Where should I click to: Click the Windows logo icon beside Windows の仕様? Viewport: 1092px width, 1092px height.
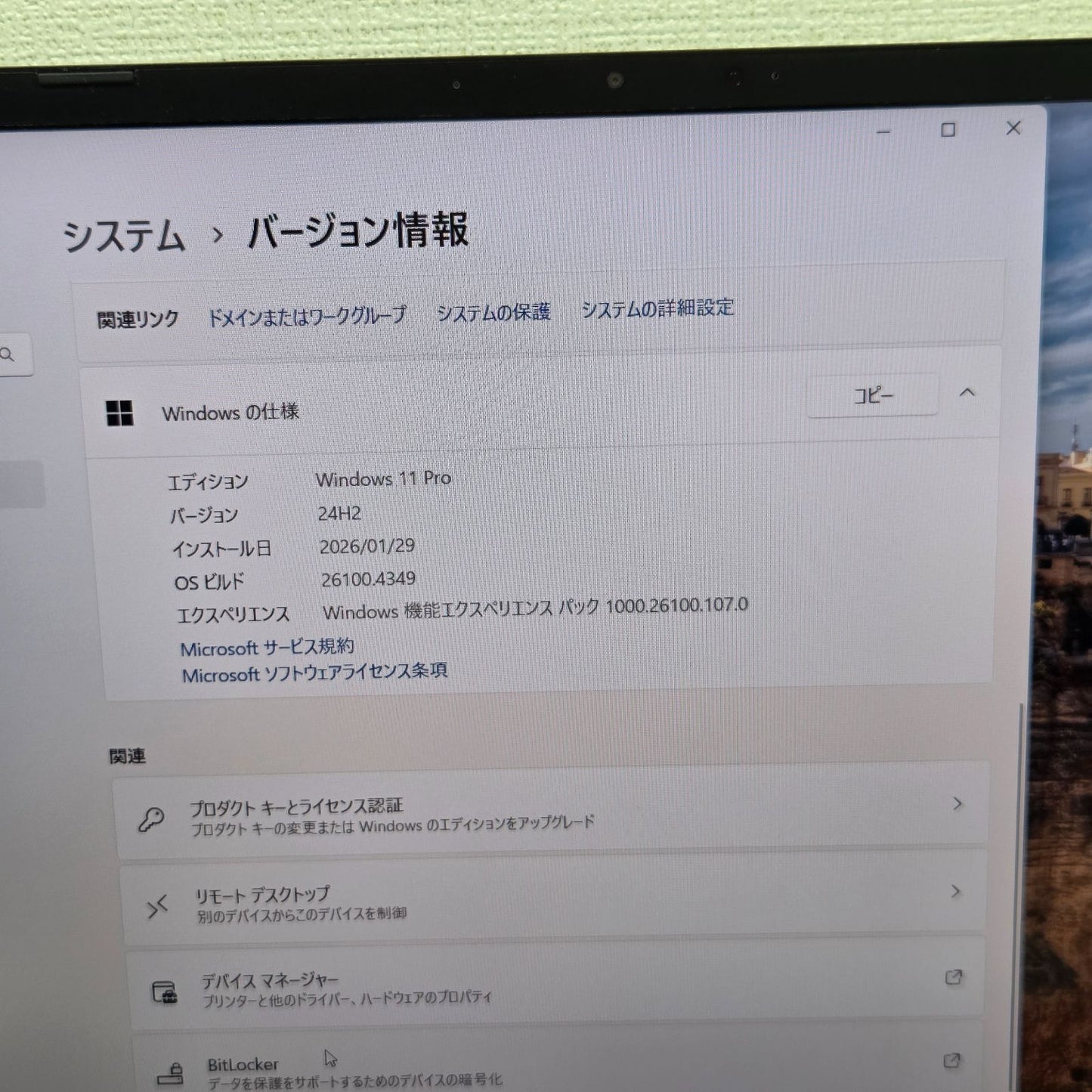pyautogui.click(x=120, y=413)
